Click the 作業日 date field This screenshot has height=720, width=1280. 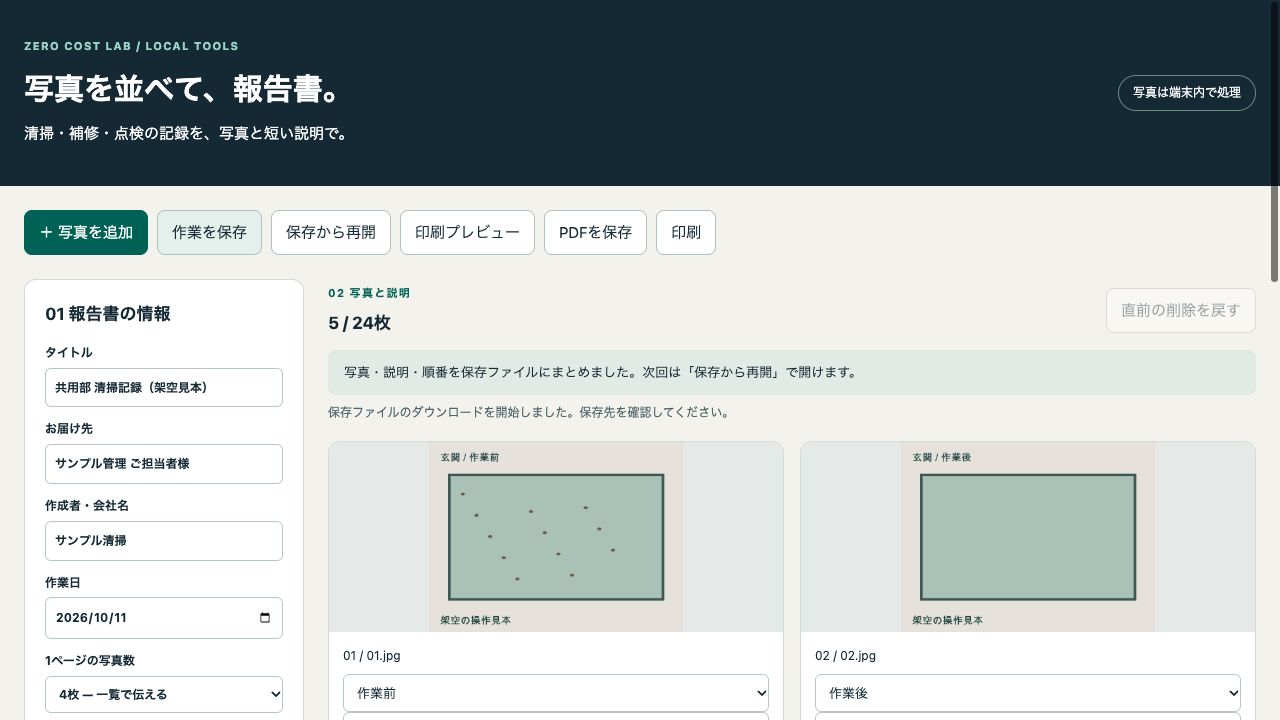tap(164, 618)
